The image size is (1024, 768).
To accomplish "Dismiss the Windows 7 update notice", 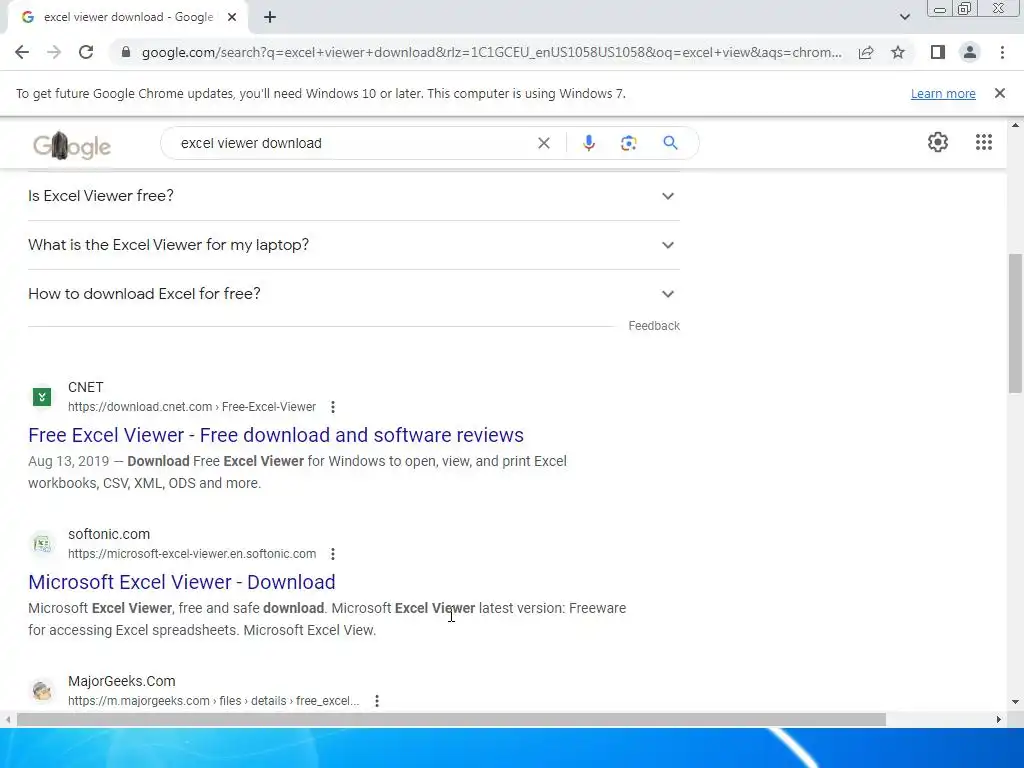I will point(1000,93).
